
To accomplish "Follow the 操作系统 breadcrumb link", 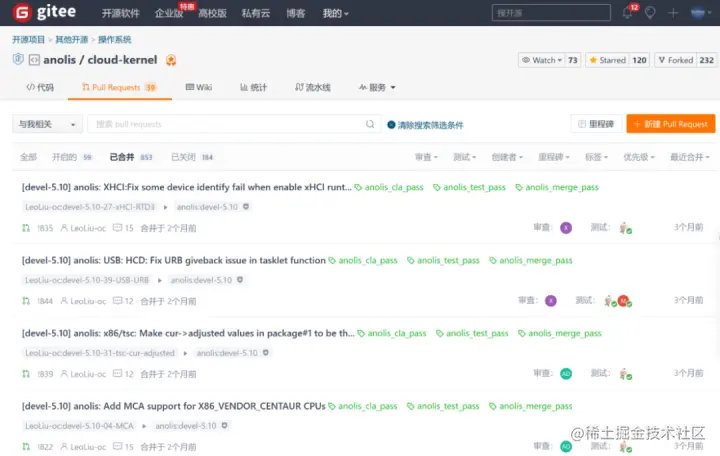I will coord(114,39).
